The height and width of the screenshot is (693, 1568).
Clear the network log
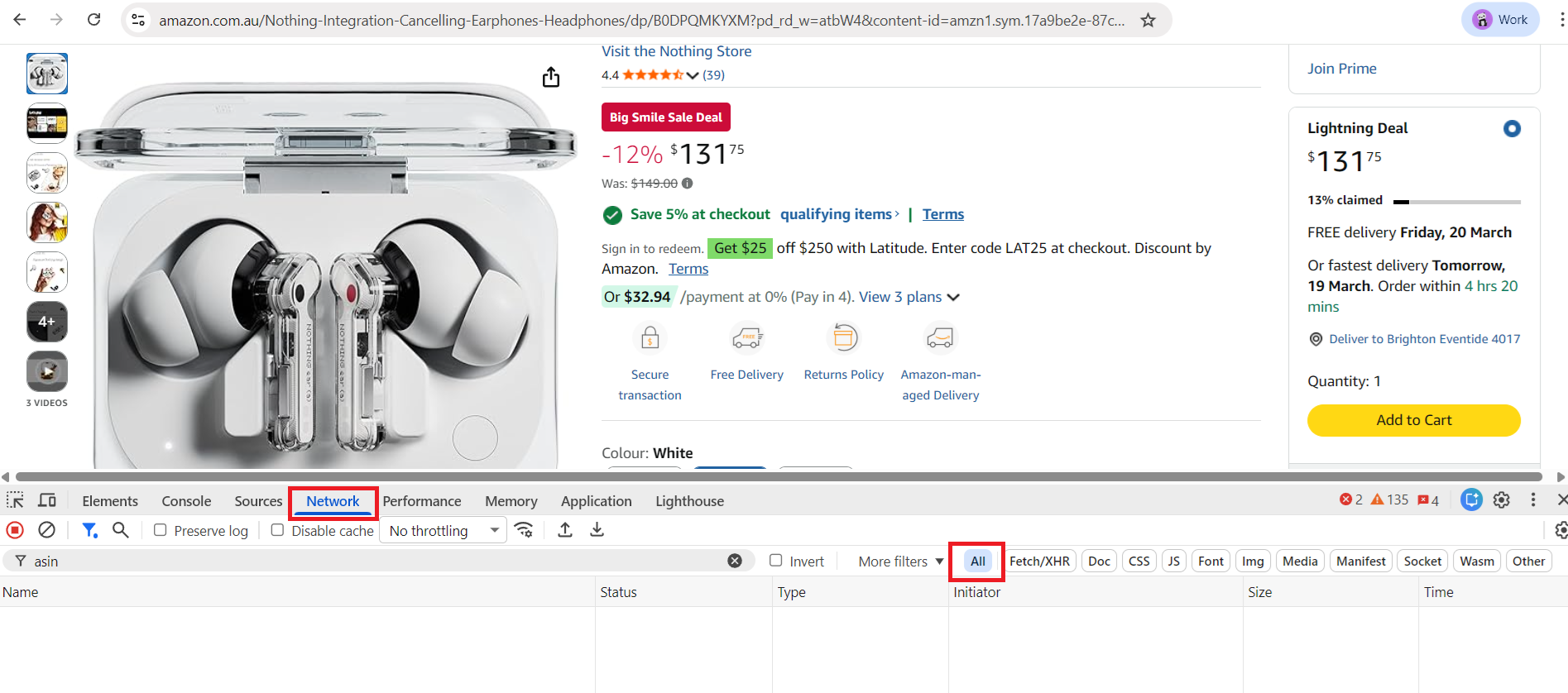(x=47, y=530)
